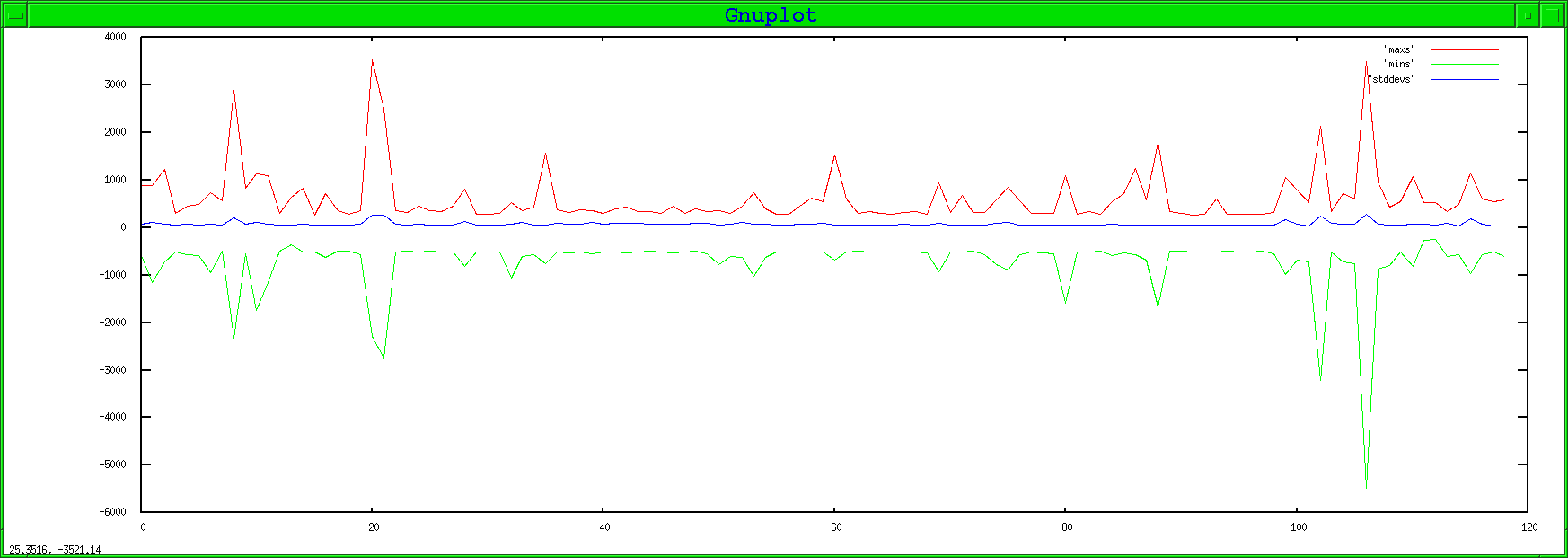
Task: Click the green trough near x equals 102
Action: 1320,379
